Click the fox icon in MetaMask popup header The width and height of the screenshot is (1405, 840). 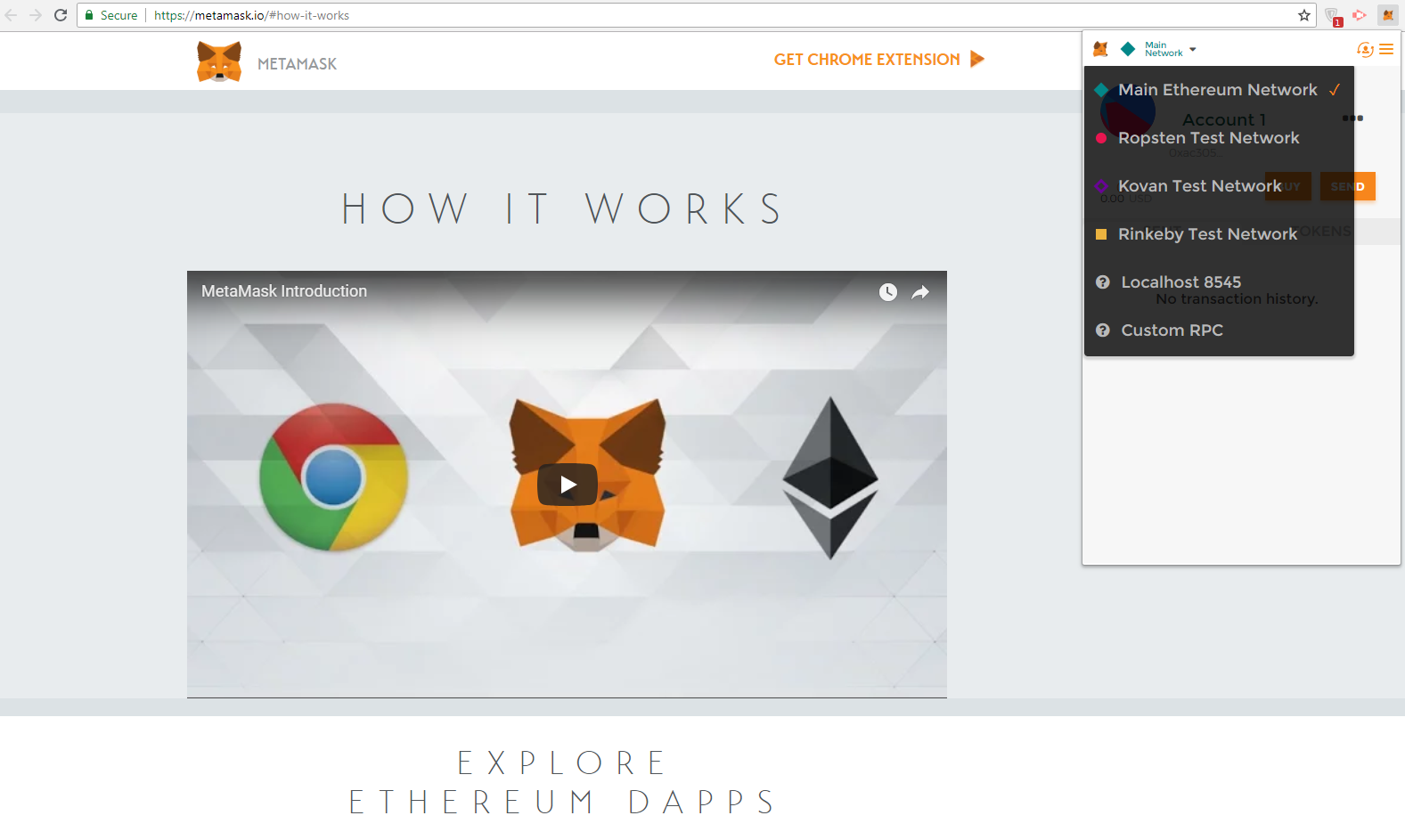(x=1101, y=49)
